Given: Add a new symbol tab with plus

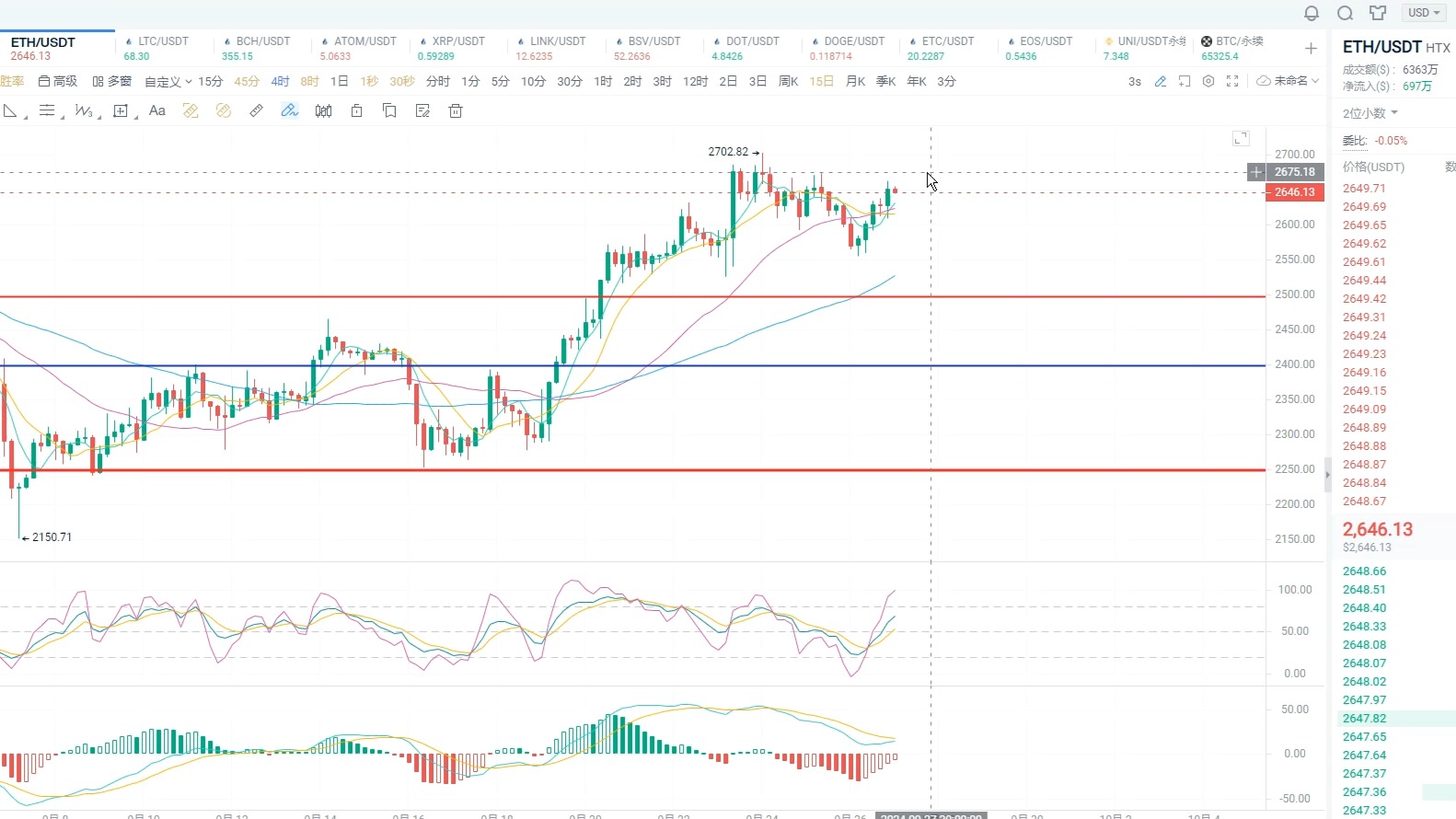Looking at the screenshot, I should [1311, 49].
